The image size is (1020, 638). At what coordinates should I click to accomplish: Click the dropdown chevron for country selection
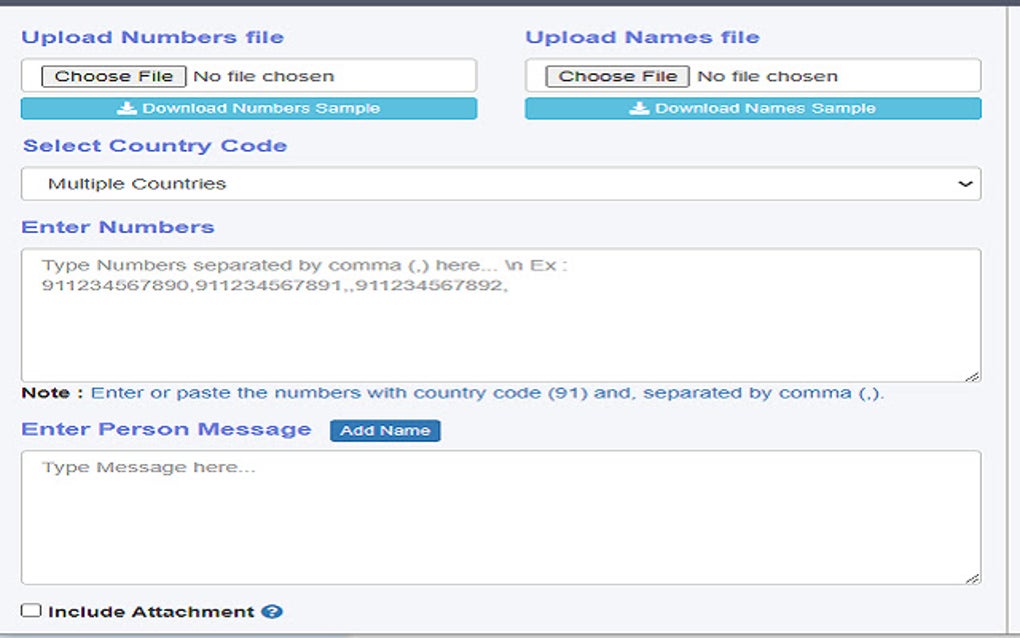coord(966,183)
